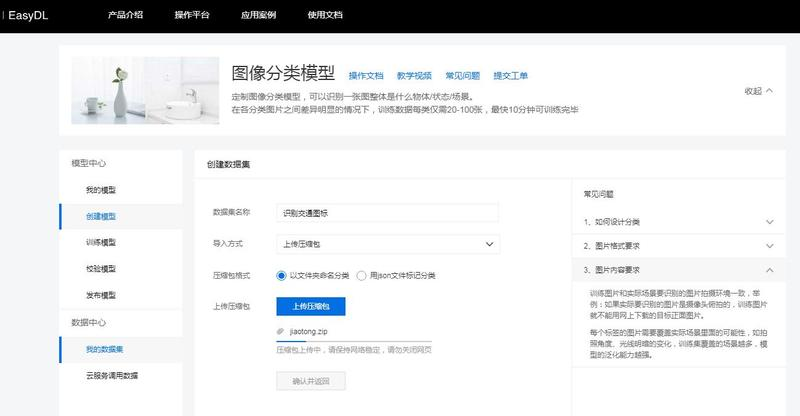Select the 用json文件标记分类 radio button
The image size is (800, 416).
(x=361, y=276)
